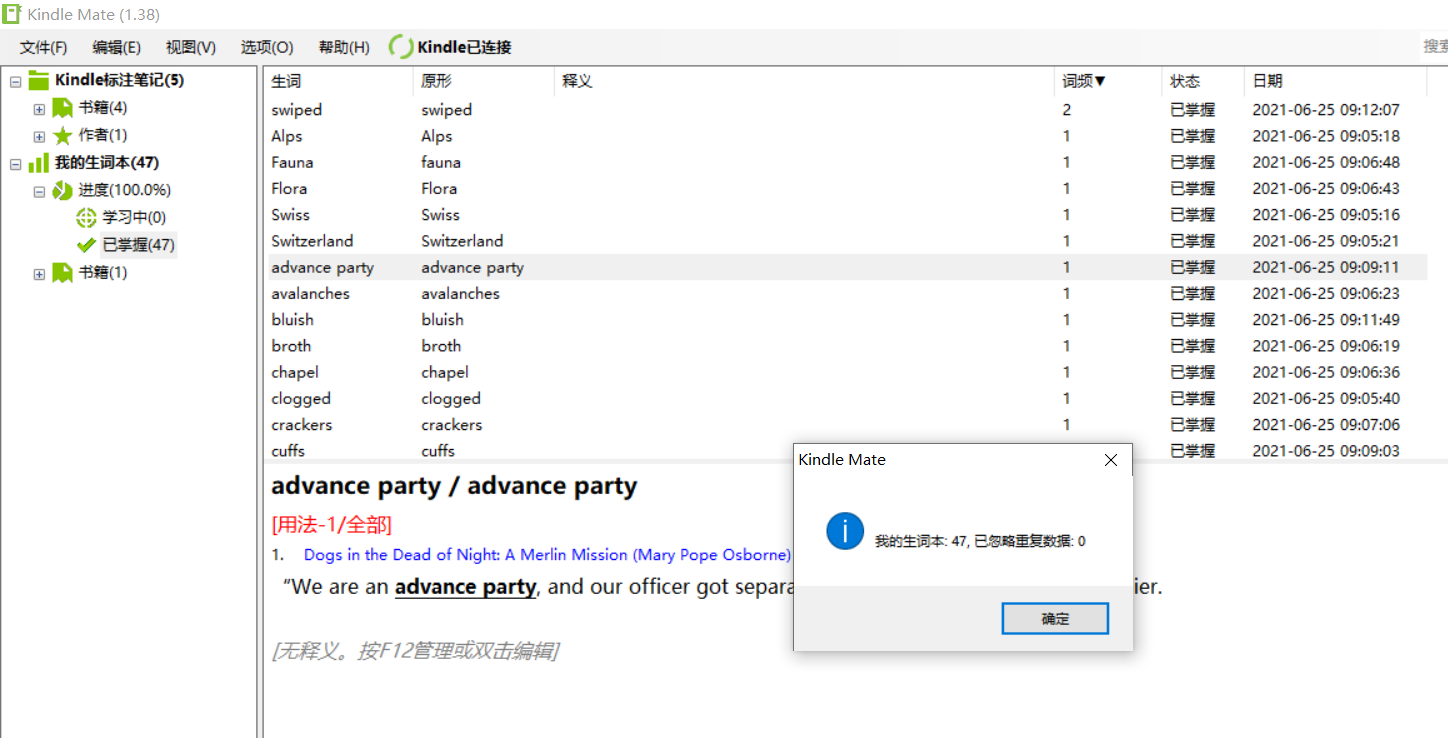This screenshot has width=1448, height=738.
Task: Select the avalanches word row
Action: click(x=846, y=293)
